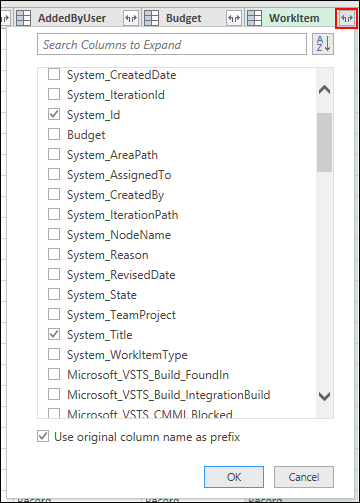Click the scroll down arrow of column list
This screenshot has width=360, height=503.
click(324, 396)
